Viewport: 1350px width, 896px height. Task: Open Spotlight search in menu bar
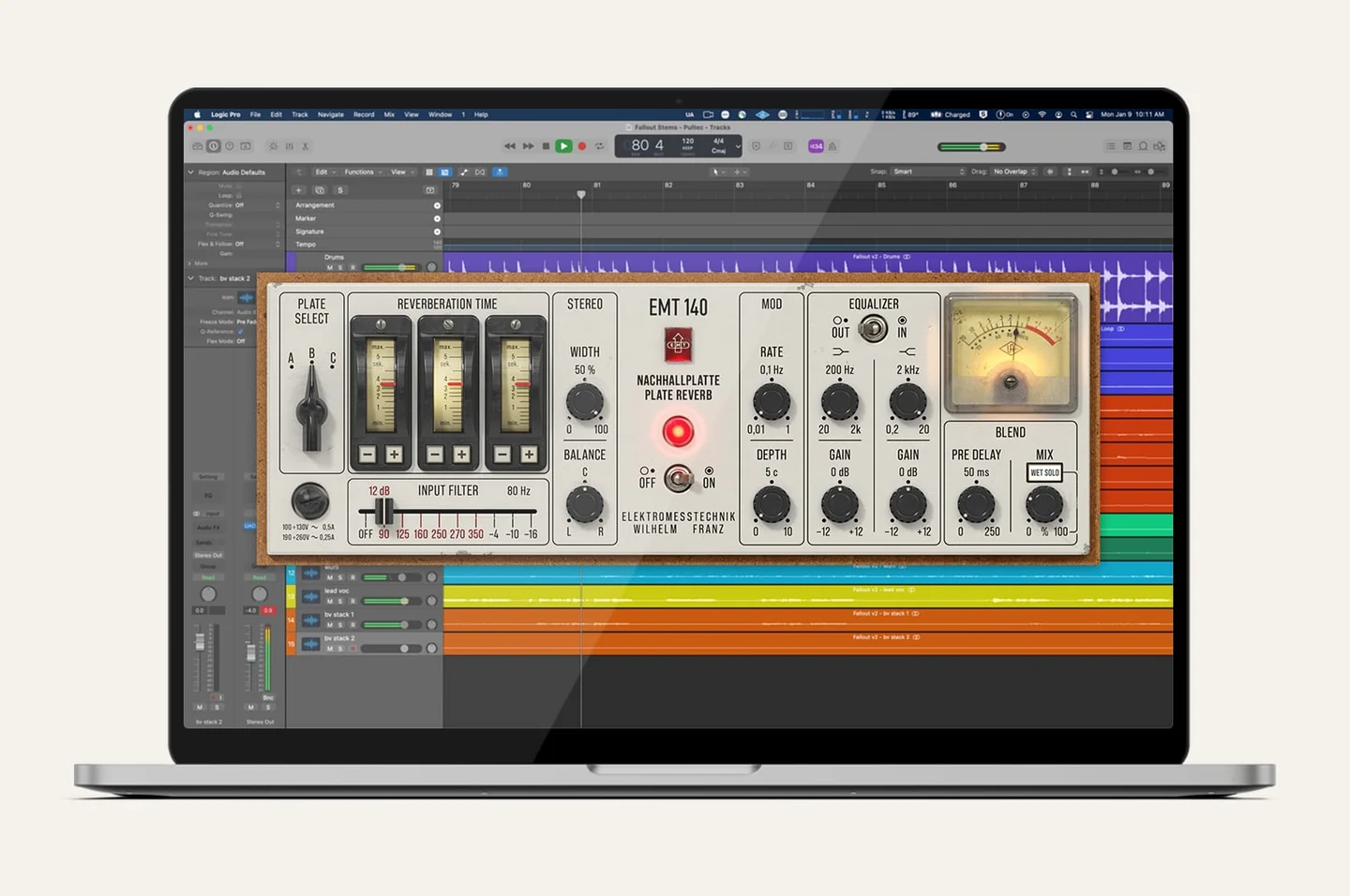(1073, 114)
